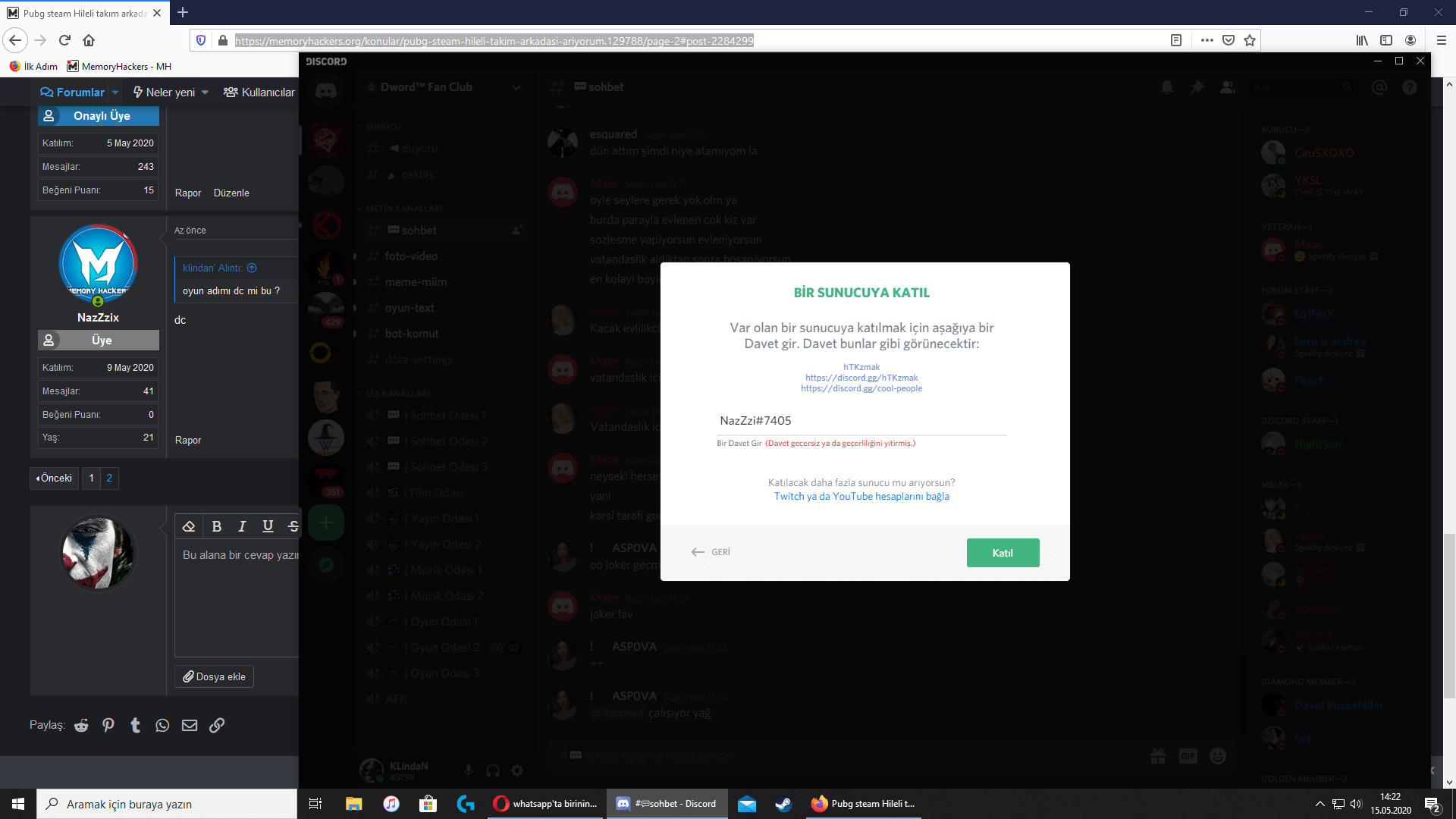Copy the thread link with the chain icon
The height and width of the screenshot is (819, 1456).
click(x=217, y=725)
